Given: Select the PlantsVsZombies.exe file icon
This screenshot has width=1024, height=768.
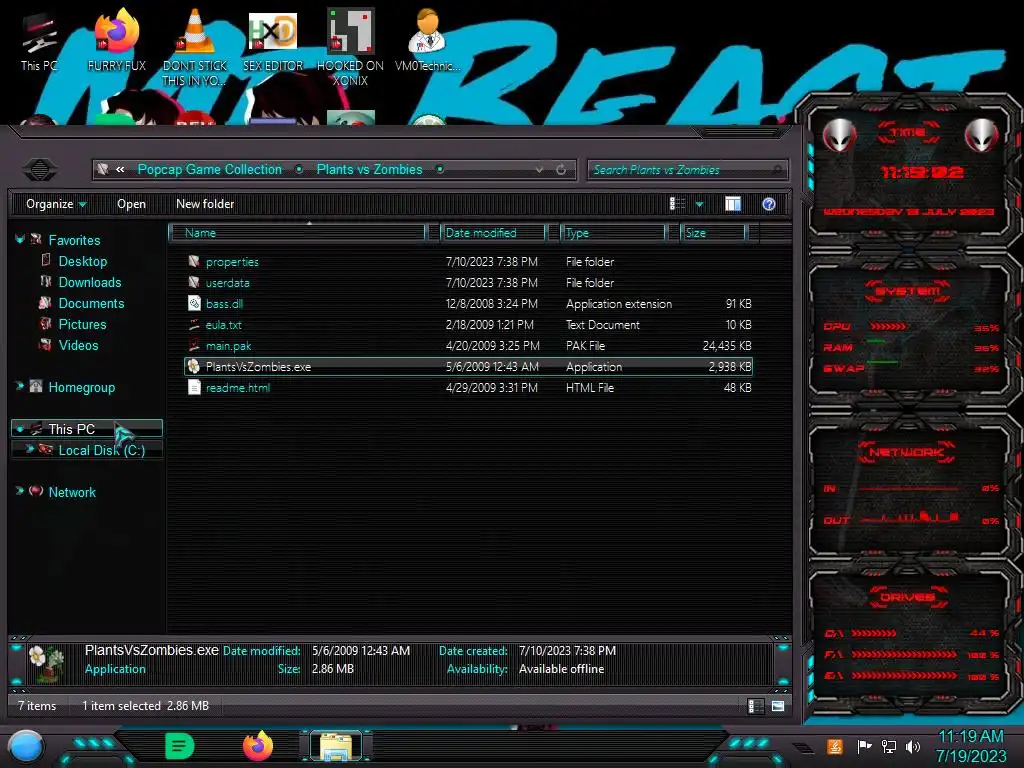Looking at the screenshot, I should pos(193,366).
